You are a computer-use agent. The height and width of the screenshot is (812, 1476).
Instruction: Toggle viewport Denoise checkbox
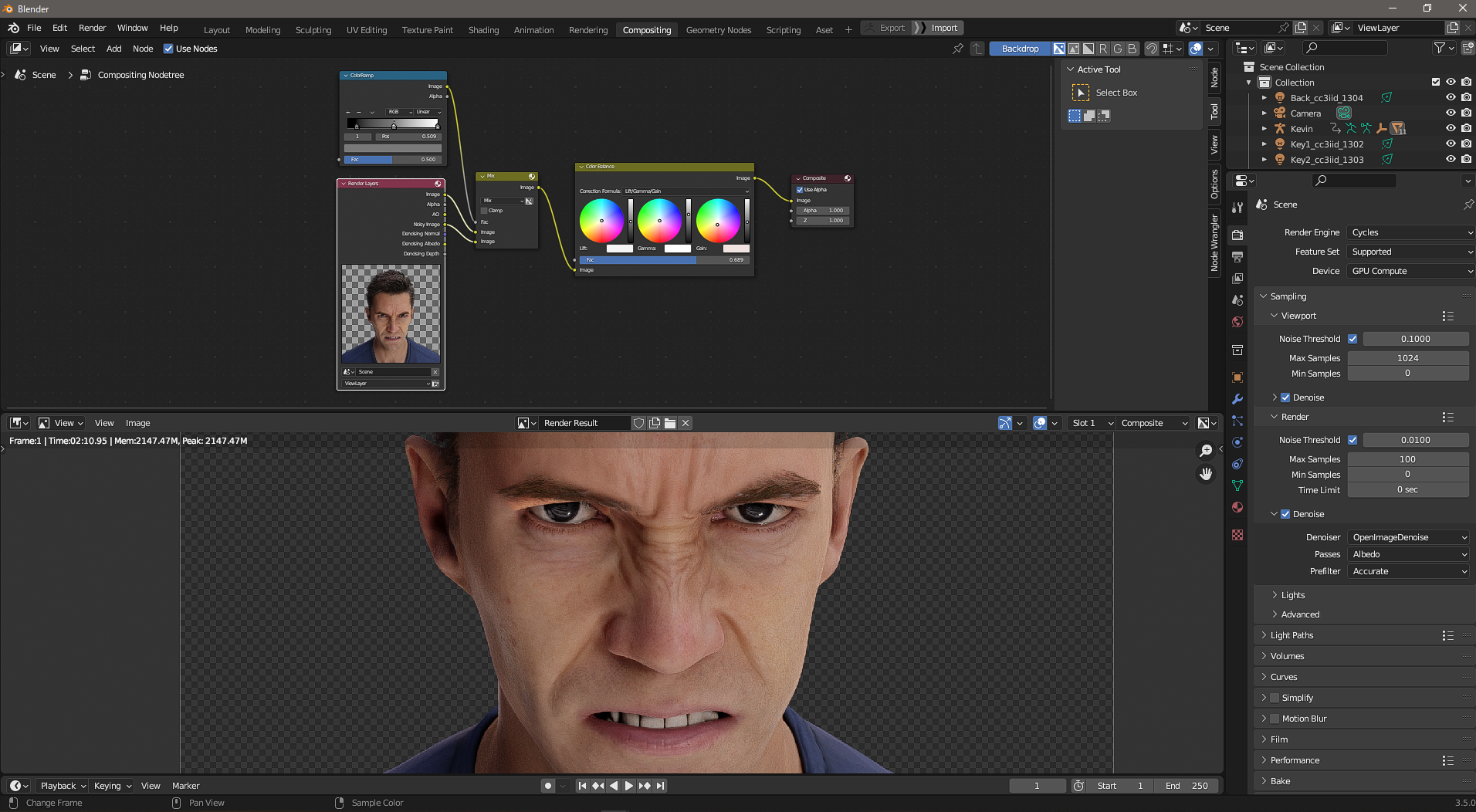pyautogui.click(x=1285, y=398)
